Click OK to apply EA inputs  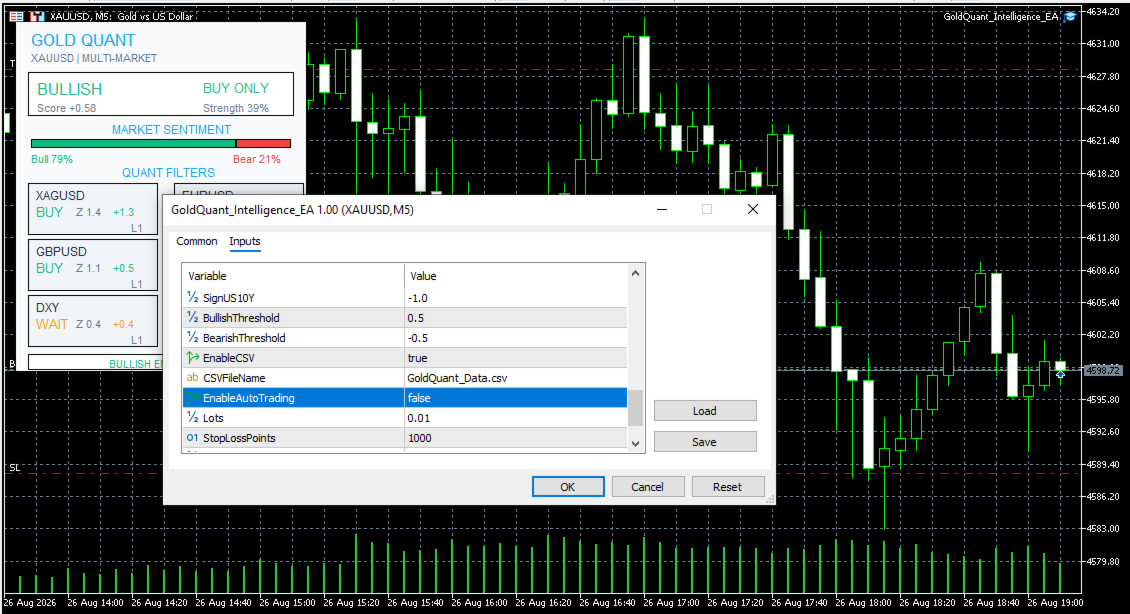[x=568, y=487]
